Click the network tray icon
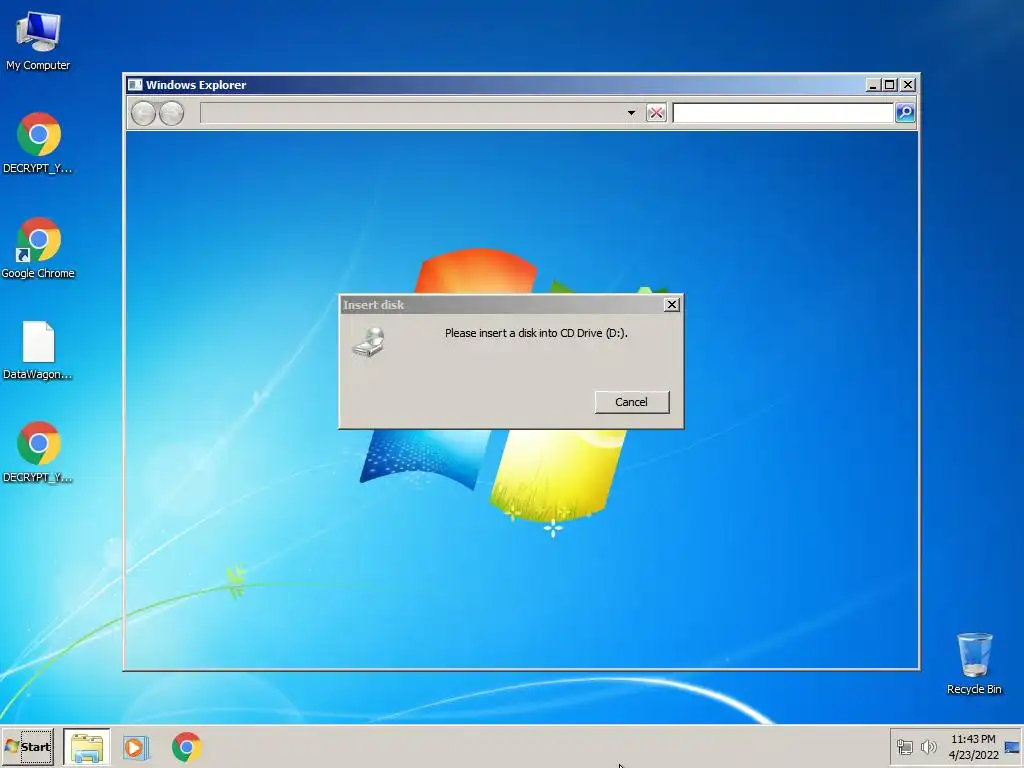1024x768 pixels. coord(904,747)
